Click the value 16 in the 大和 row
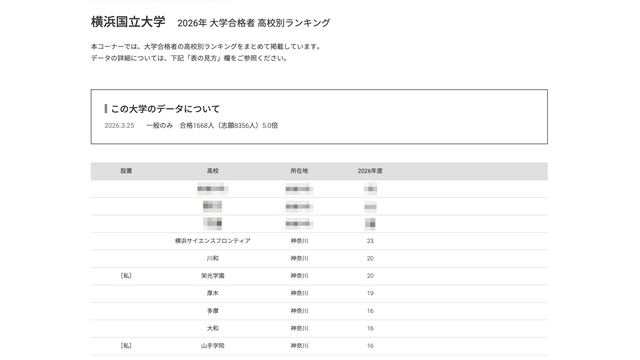This screenshot has width=640, height=360. click(x=370, y=328)
